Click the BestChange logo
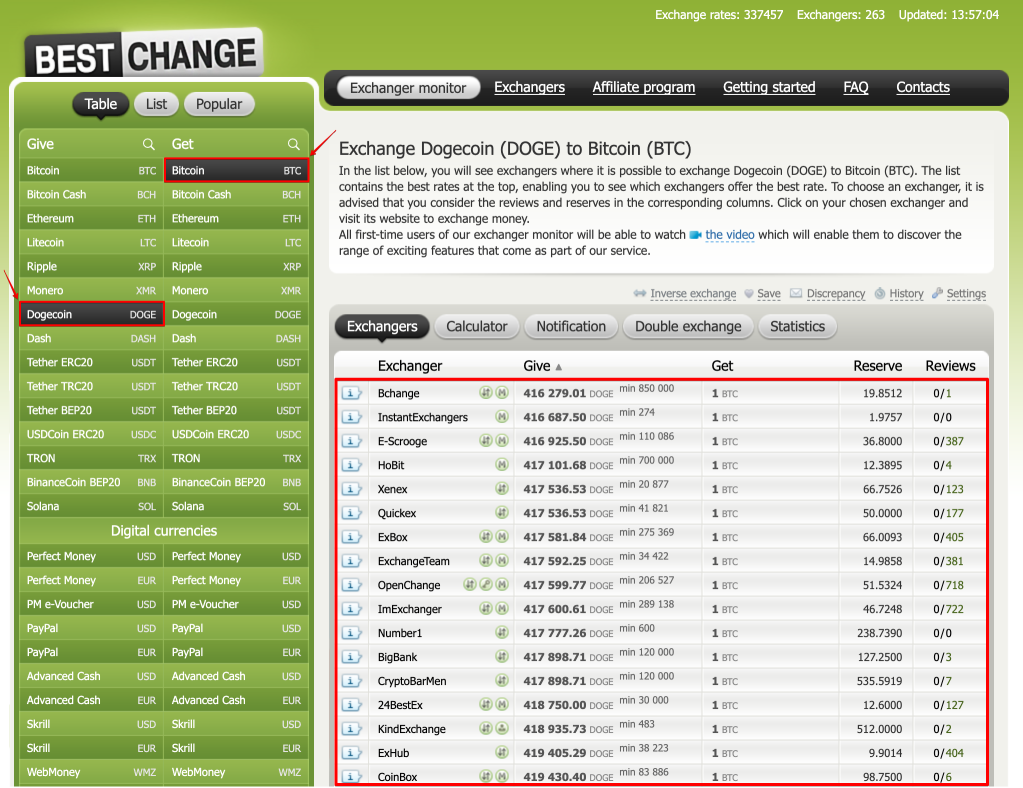 click(144, 55)
